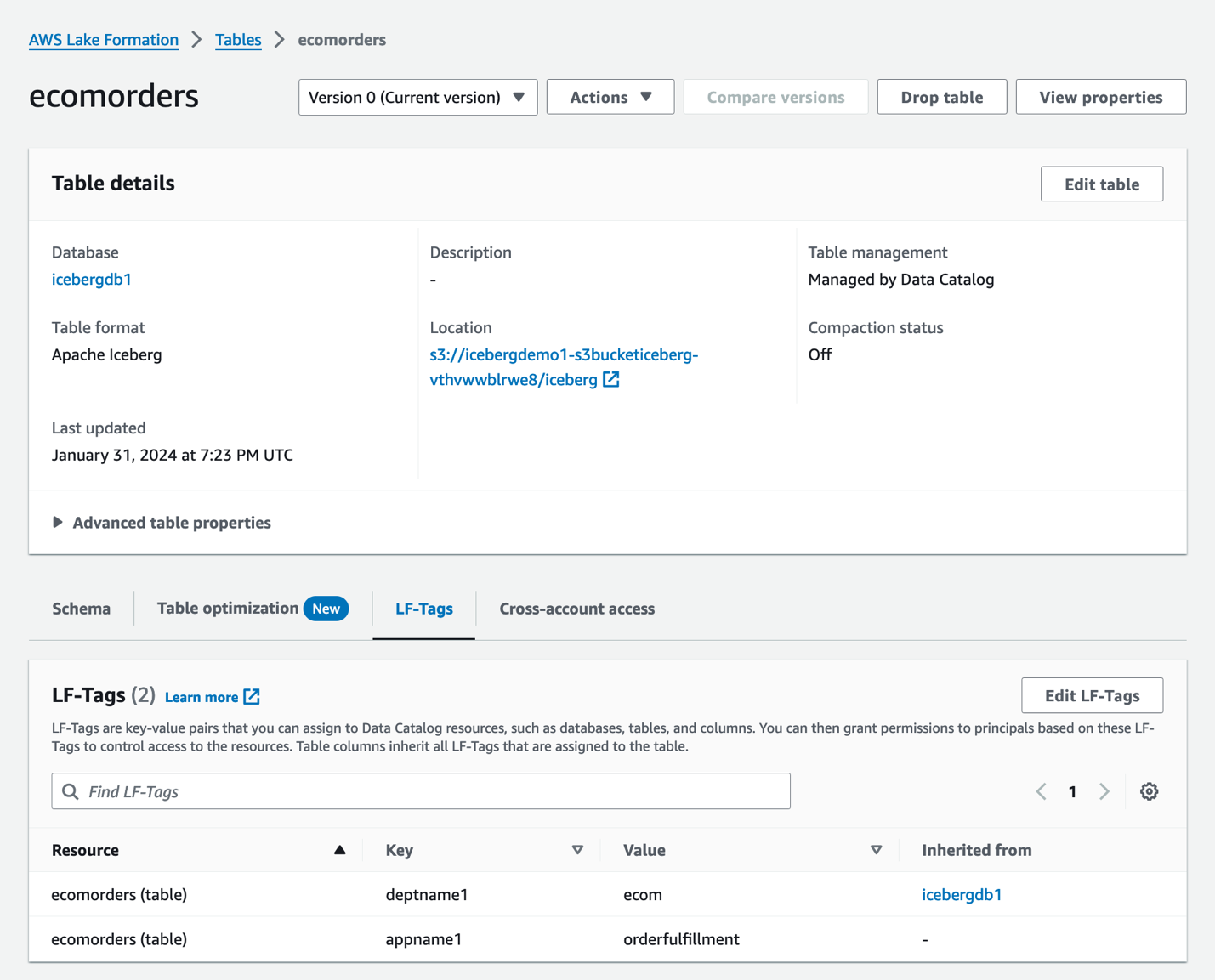The height and width of the screenshot is (980, 1215).
Task: Sort LF-Tags by Key column arrow
Action: tap(578, 850)
